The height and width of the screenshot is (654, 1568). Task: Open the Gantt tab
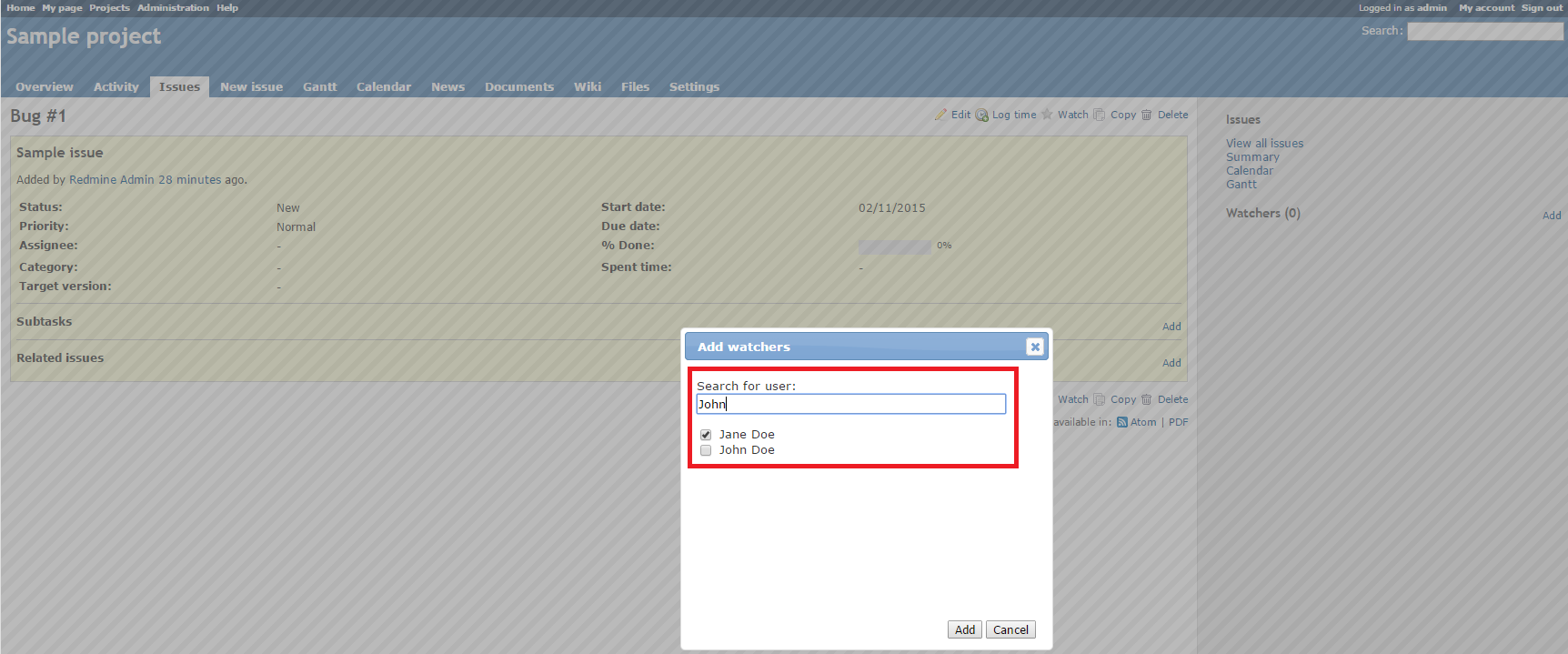[320, 86]
